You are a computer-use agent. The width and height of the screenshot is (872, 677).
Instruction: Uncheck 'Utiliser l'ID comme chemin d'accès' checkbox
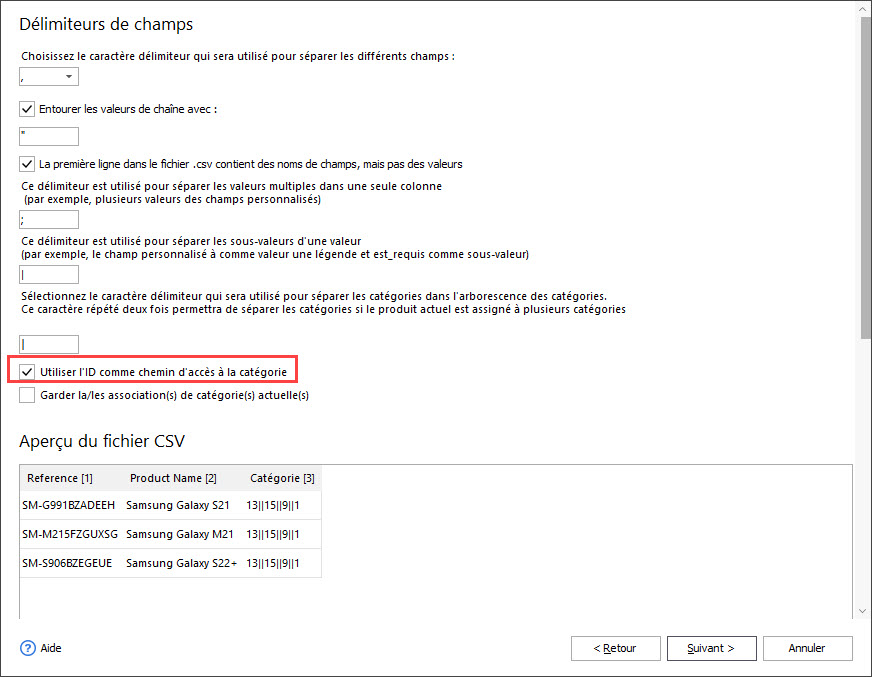coord(27,372)
